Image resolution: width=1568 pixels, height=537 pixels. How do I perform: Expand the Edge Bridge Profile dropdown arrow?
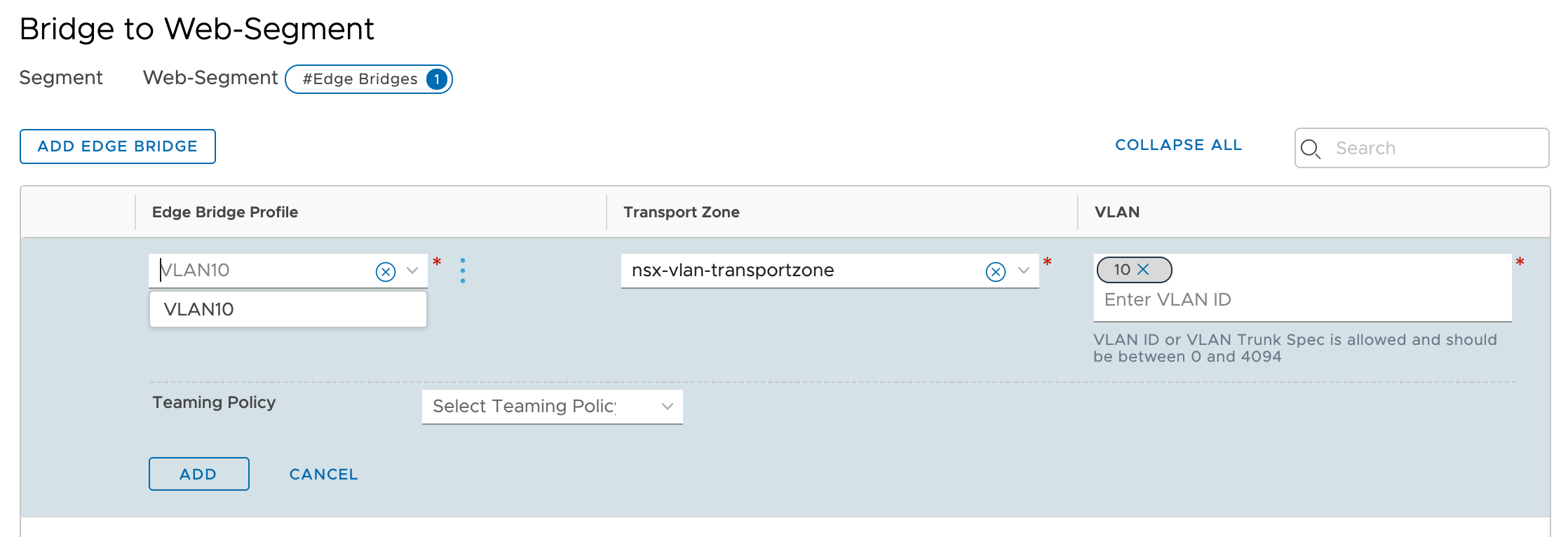coord(412,271)
